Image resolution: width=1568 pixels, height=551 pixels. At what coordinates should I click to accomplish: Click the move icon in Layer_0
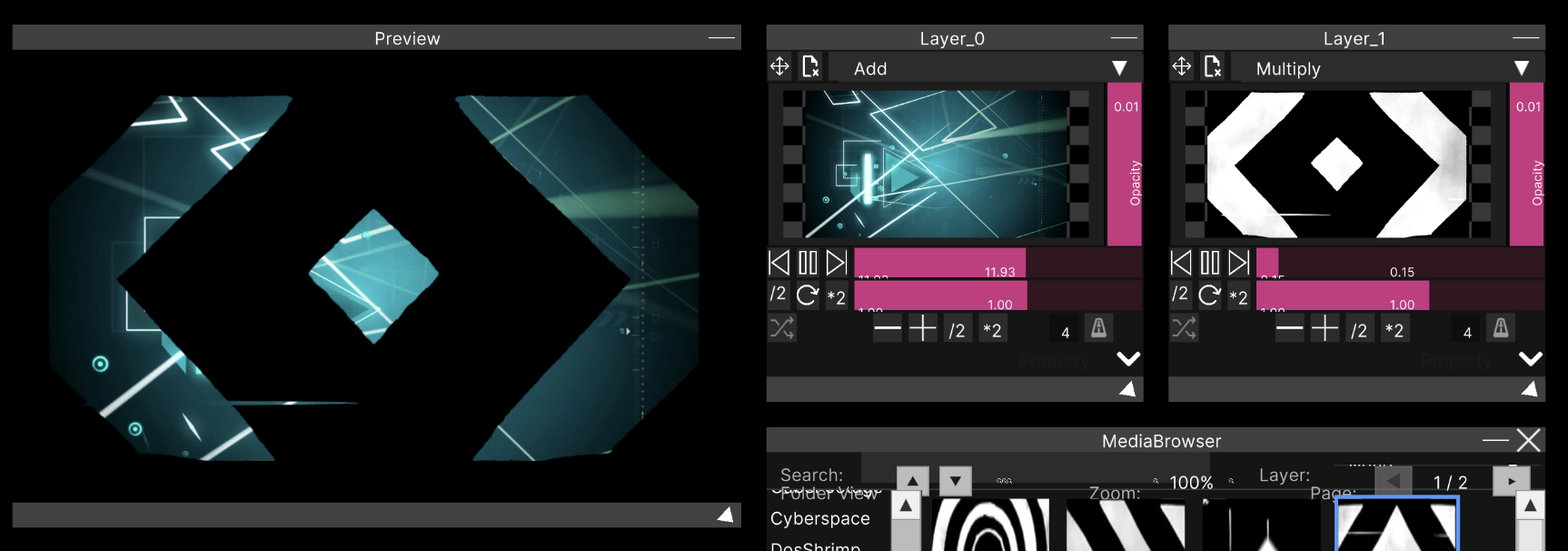pos(779,66)
